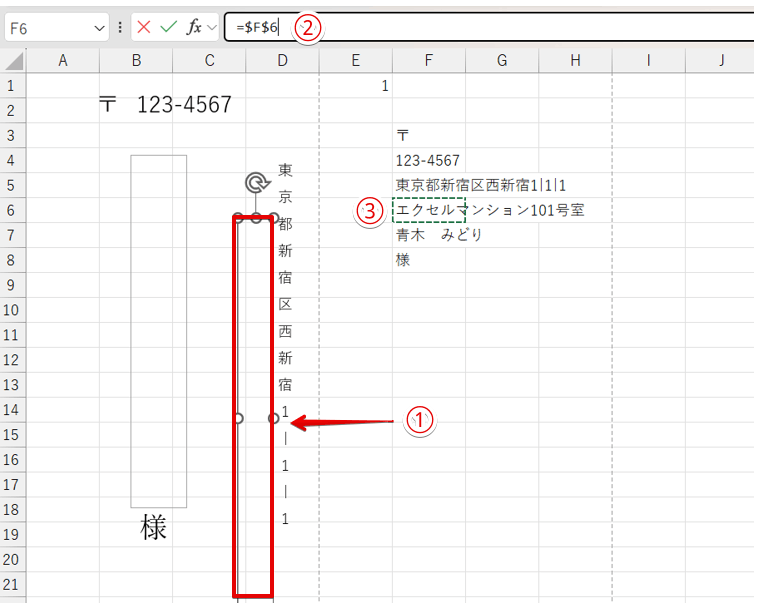Image resolution: width=768 pixels, height=604 pixels.
Task: Click cell E1 containing value 1
Action: (356, 86)
